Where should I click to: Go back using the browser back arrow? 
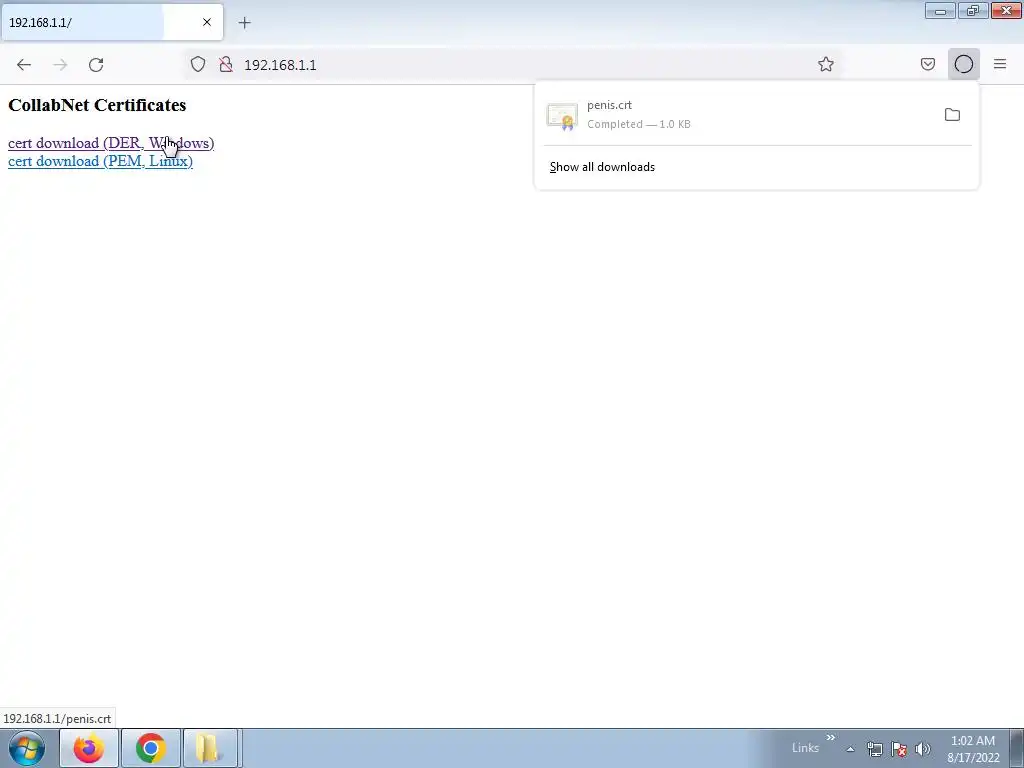pos(24,65)
